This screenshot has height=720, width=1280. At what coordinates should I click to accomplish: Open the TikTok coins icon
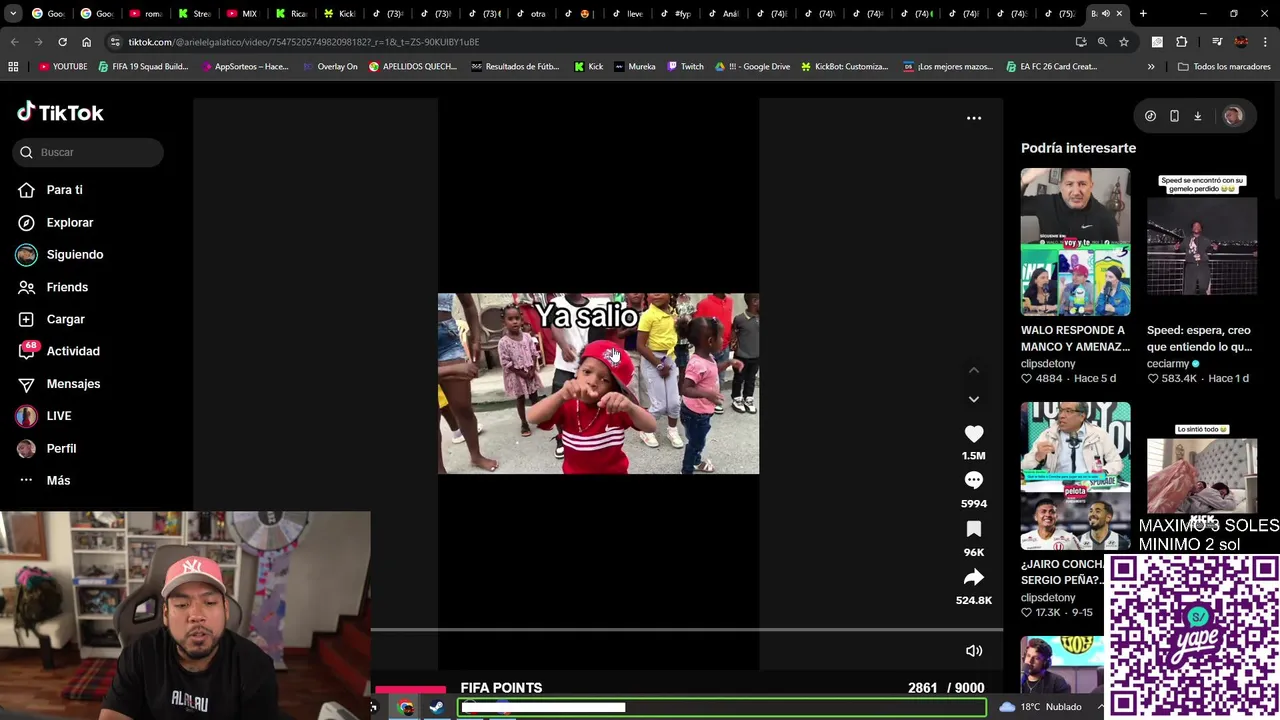pos(1150,116)
